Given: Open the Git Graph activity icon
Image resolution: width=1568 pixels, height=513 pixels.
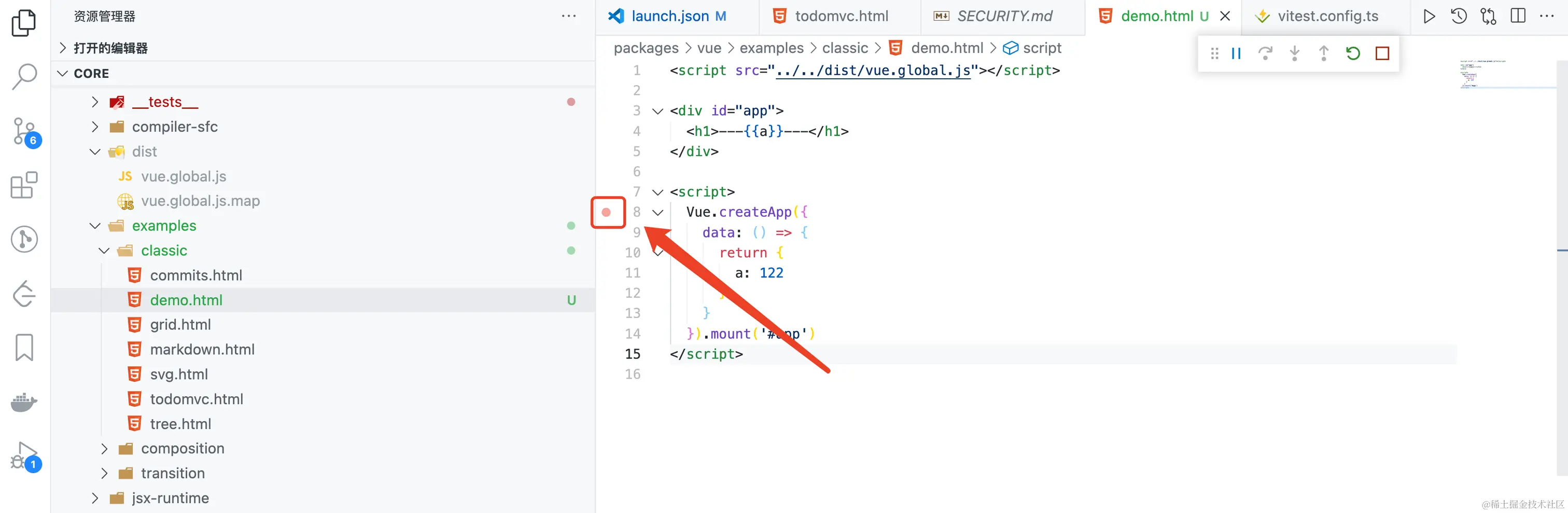Looking at the screenshot, I should tap(24, 239).
